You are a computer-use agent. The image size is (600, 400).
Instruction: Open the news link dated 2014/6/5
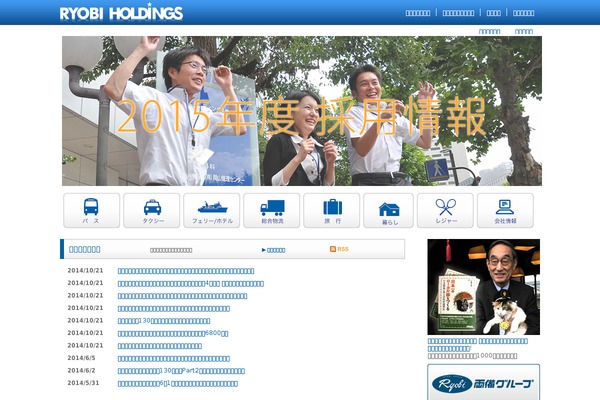[x=174, y=359]
